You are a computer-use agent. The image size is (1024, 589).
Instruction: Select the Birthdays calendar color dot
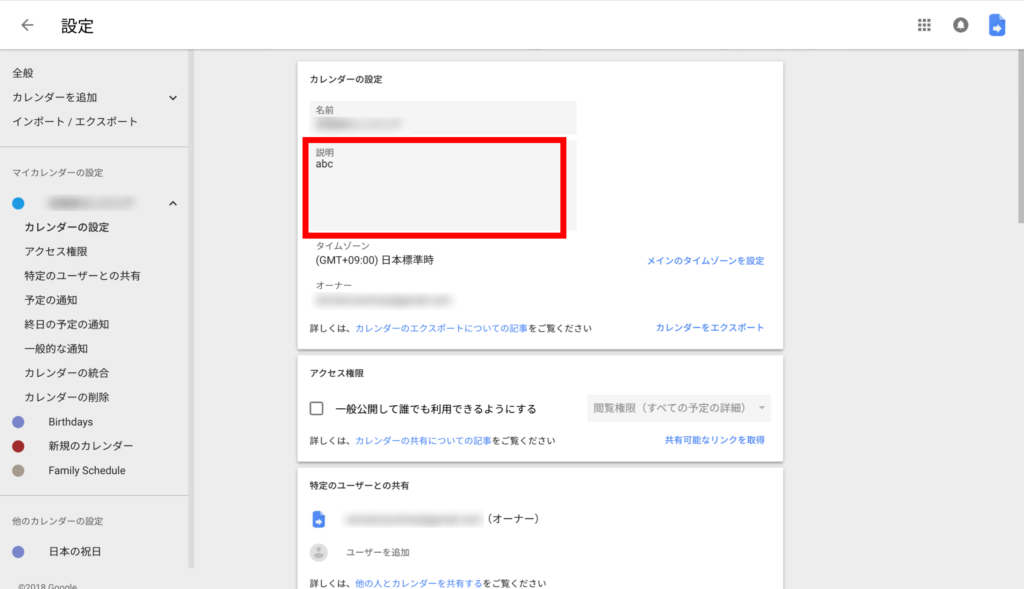(x=18, y=422)
